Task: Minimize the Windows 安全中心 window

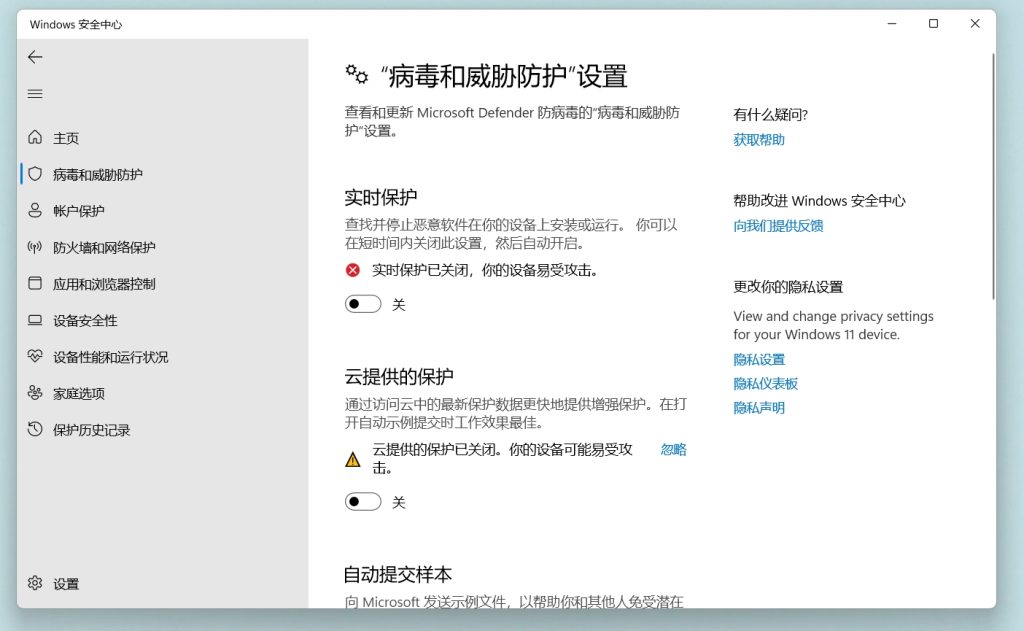Action: coord(892,24)
